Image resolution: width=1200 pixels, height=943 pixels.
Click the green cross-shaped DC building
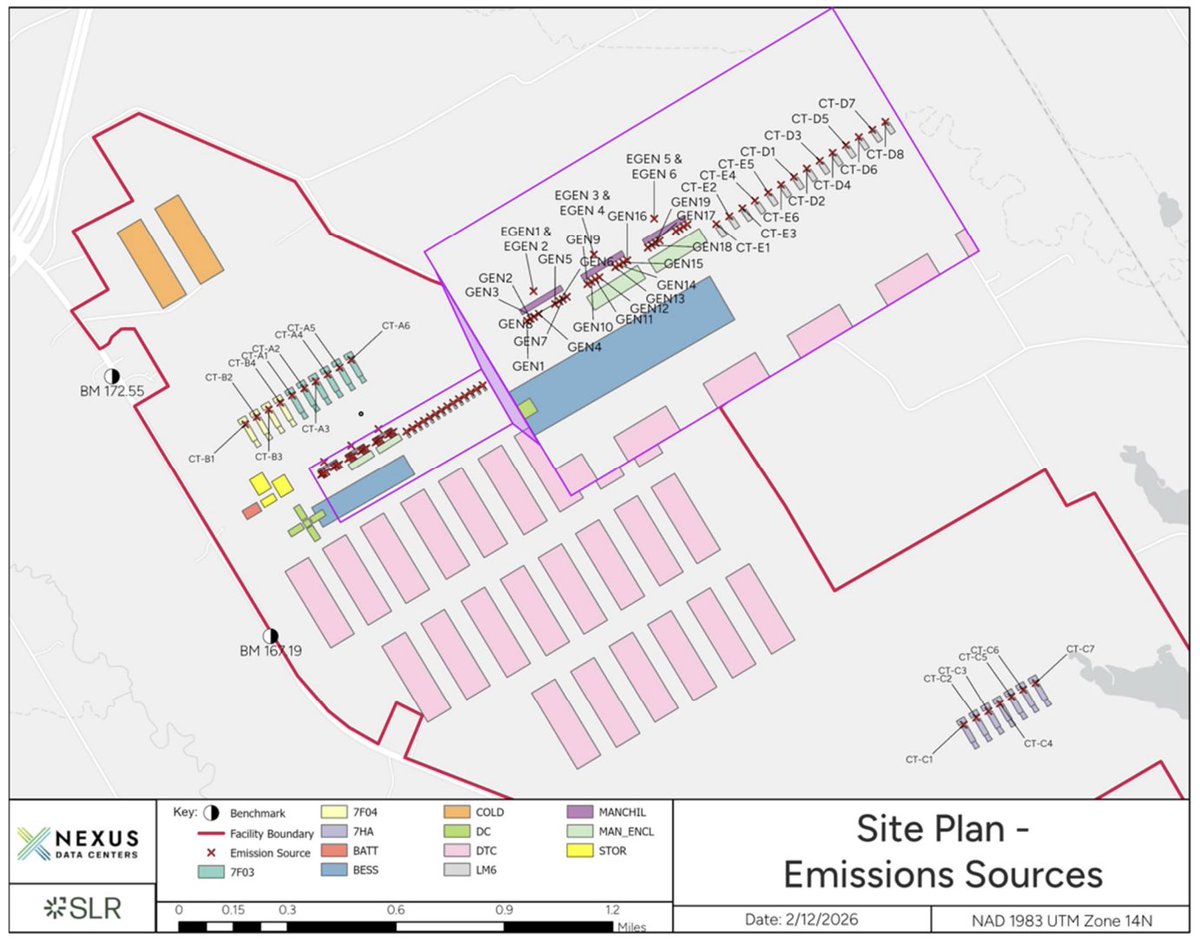click(x=306, y=522)
